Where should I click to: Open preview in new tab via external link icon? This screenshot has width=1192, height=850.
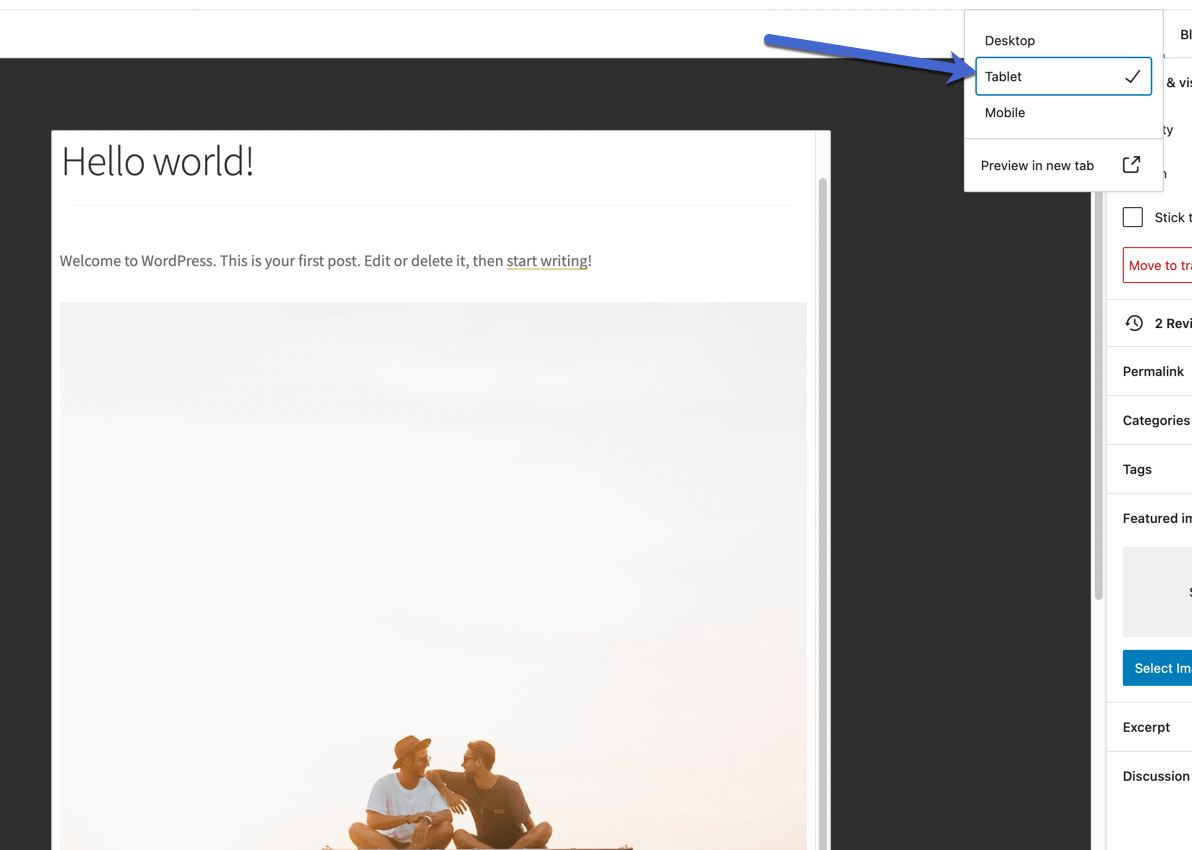[x=1131, y=164]
